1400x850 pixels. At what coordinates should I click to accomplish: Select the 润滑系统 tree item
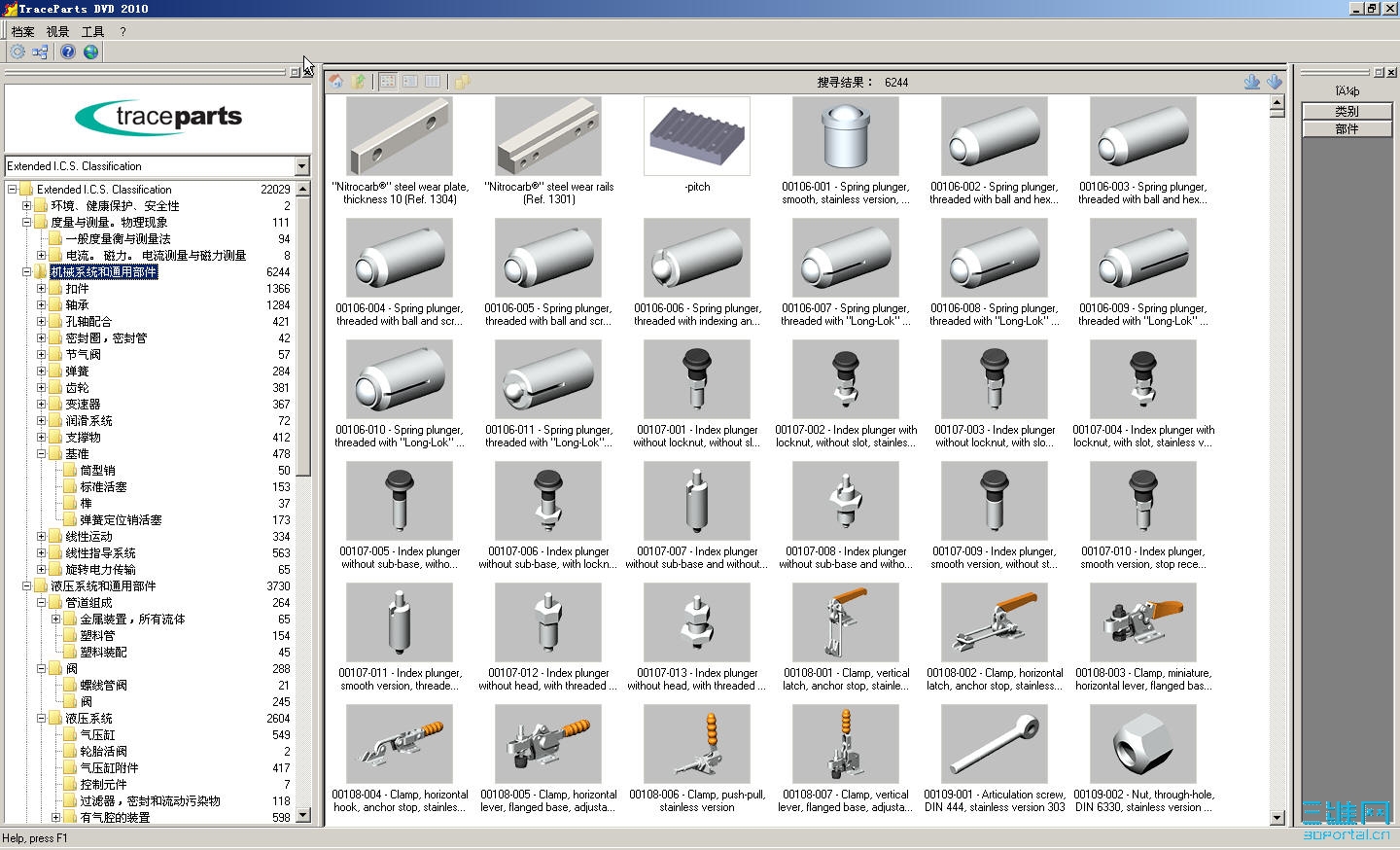[x=88, y=421]
